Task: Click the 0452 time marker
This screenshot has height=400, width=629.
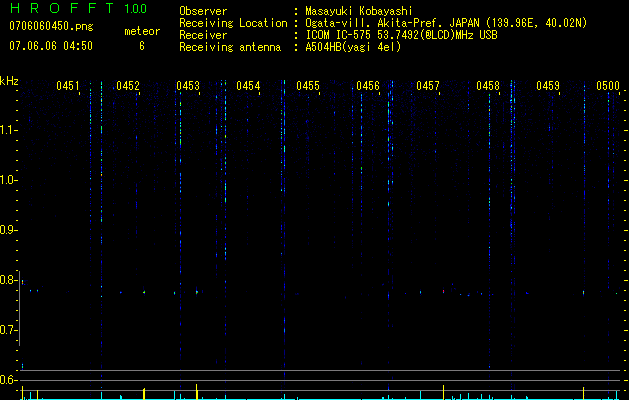Action: pos(128,85)
